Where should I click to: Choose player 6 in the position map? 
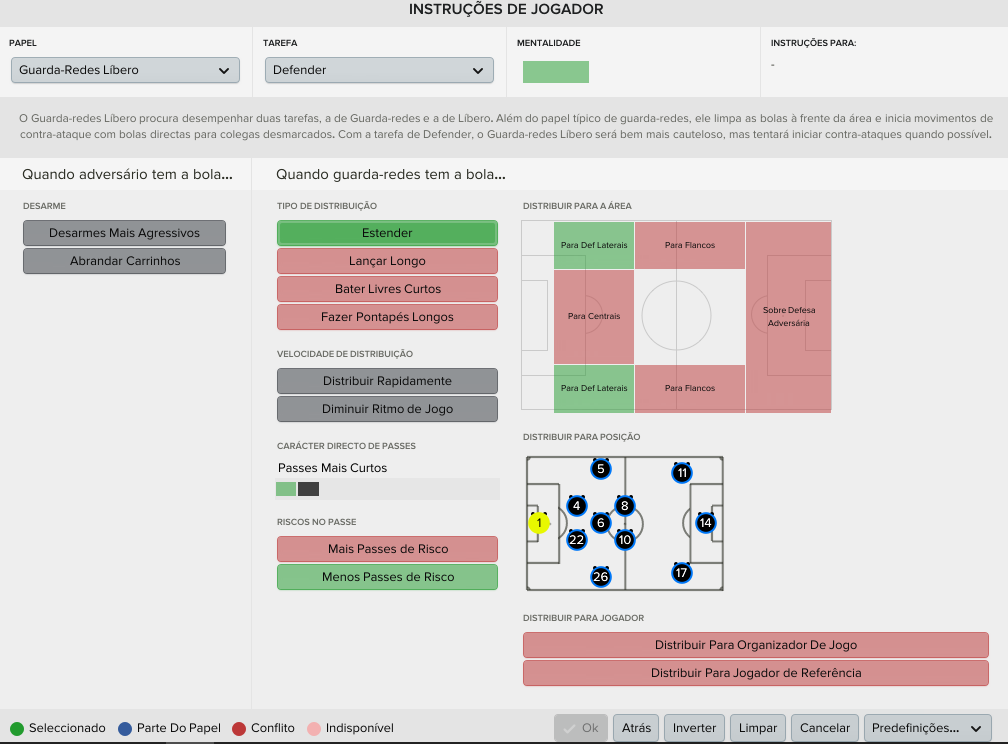coord(600,522)
